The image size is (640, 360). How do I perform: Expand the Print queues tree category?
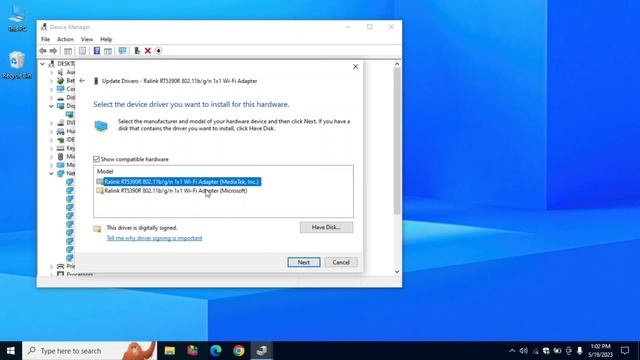(51, 267)
